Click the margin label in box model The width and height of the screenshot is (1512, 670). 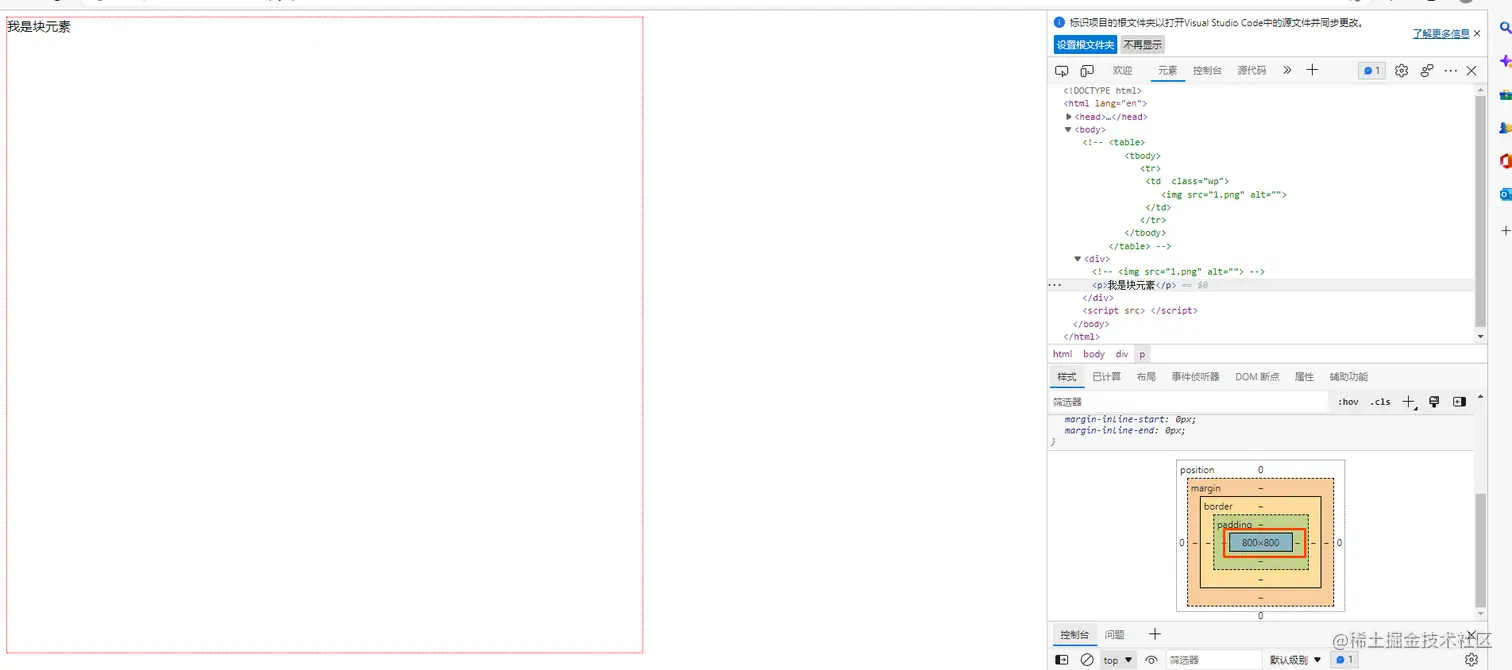[1205, 489]
